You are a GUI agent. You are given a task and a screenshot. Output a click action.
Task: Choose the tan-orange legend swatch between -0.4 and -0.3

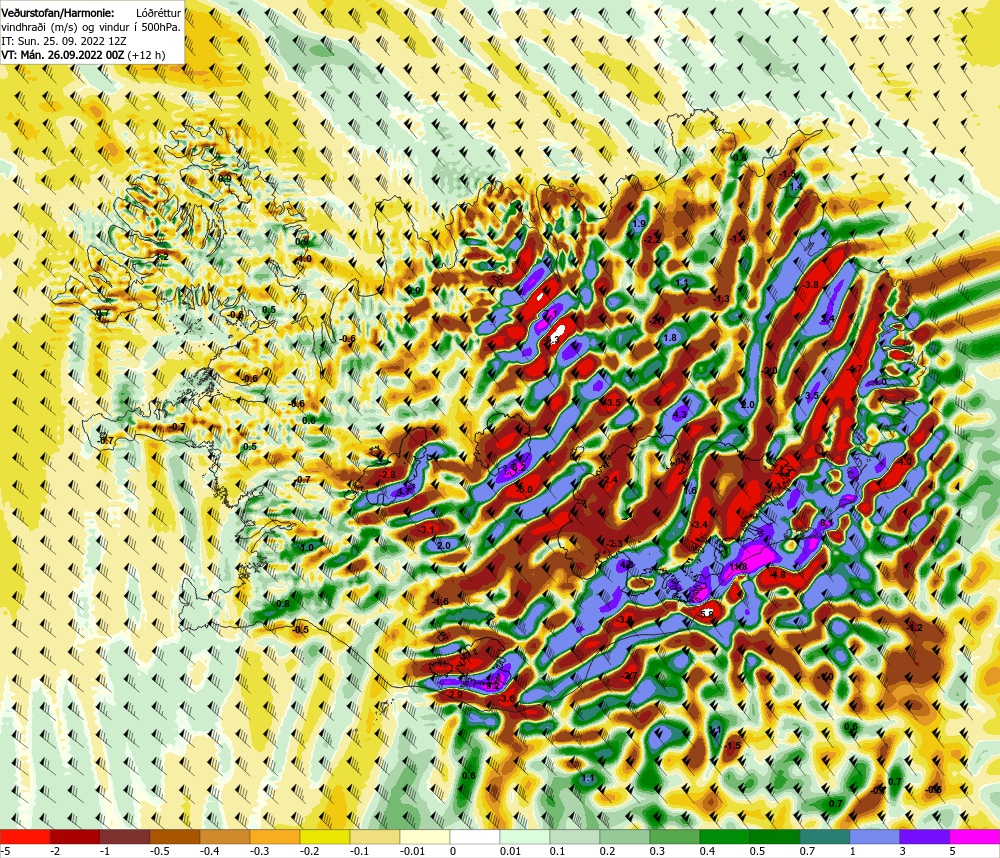click(225, 836)
